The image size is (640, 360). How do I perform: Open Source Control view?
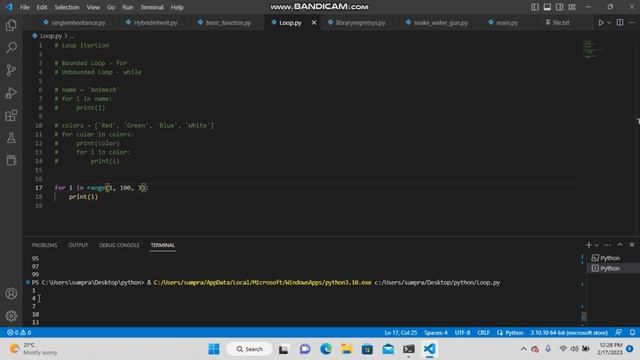click(x=11, y=70)
